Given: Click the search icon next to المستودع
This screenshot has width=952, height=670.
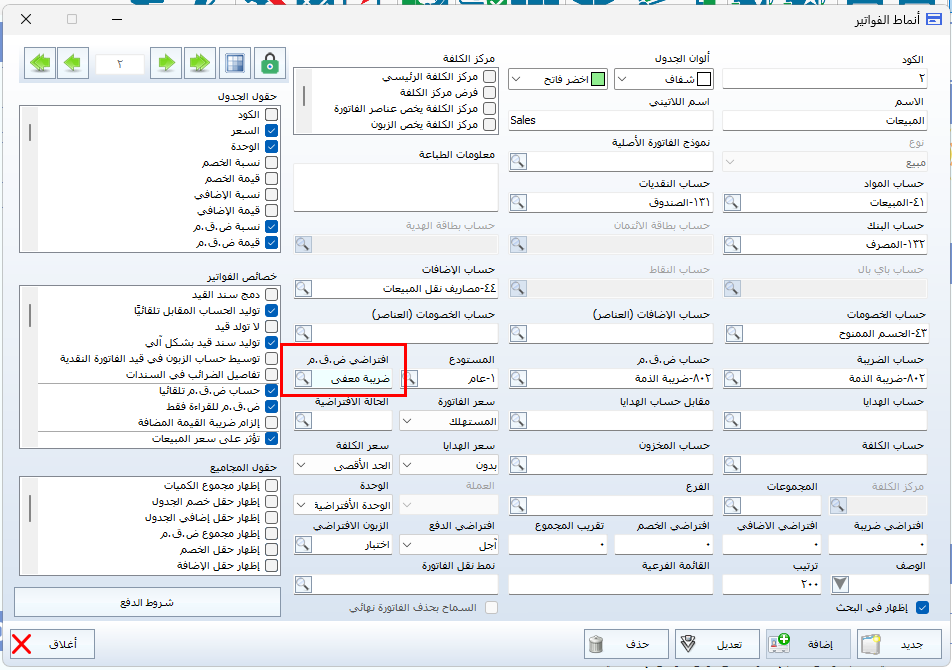Looking at the screenshot, I should coord(411,379).
